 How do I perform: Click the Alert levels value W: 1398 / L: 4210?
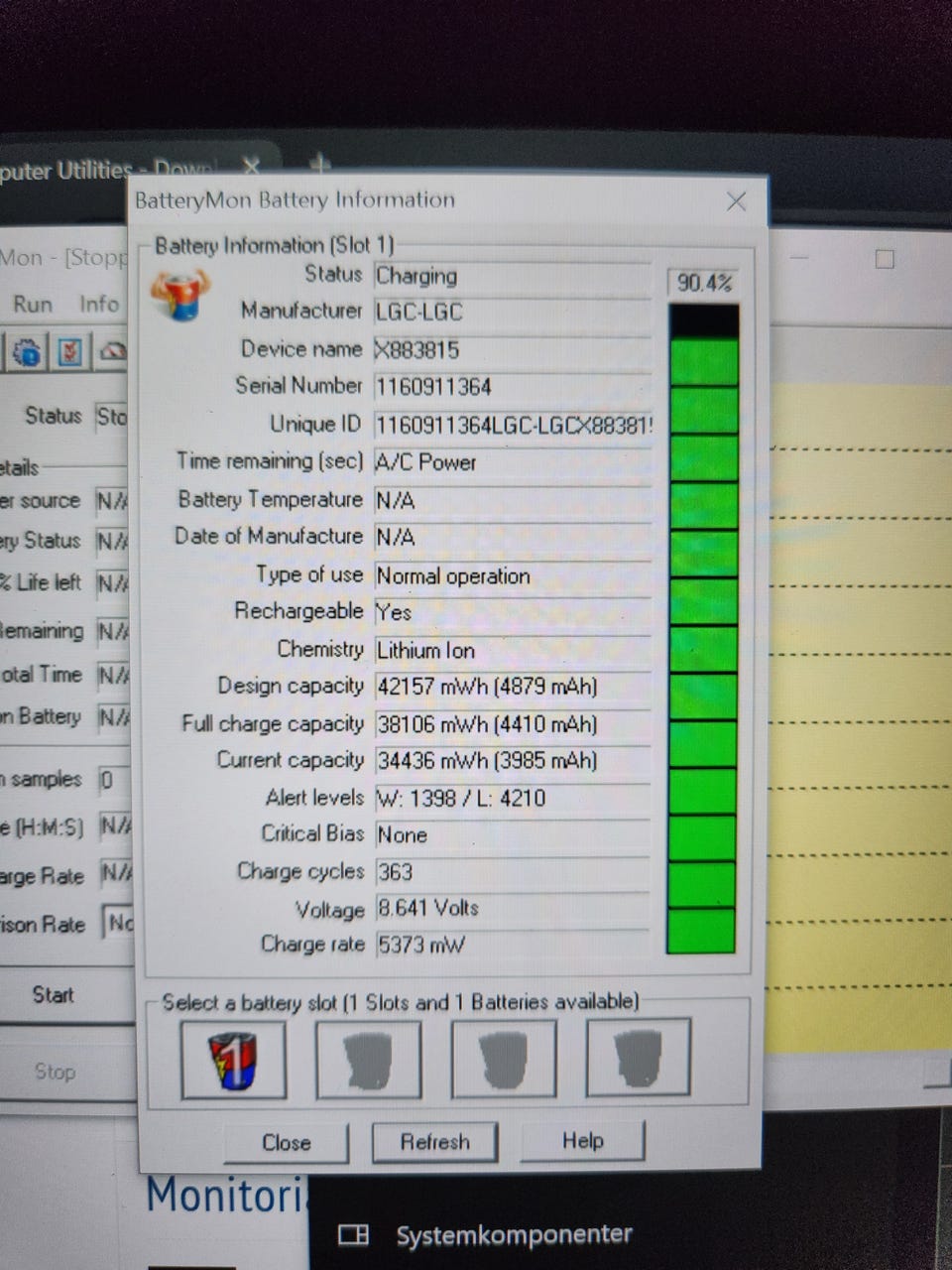pyautogui.click(x=512, y=799)
